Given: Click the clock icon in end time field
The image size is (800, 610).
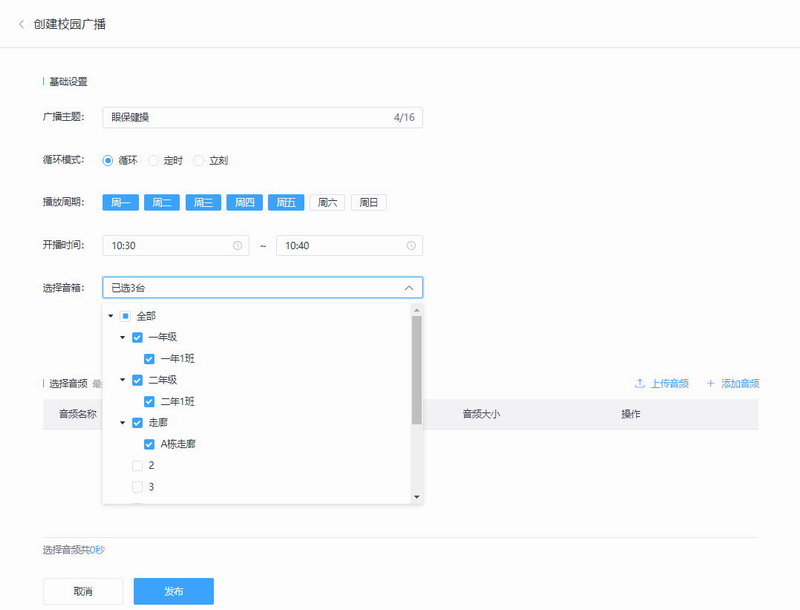Looking at the screenshot, I should (410, 246).
